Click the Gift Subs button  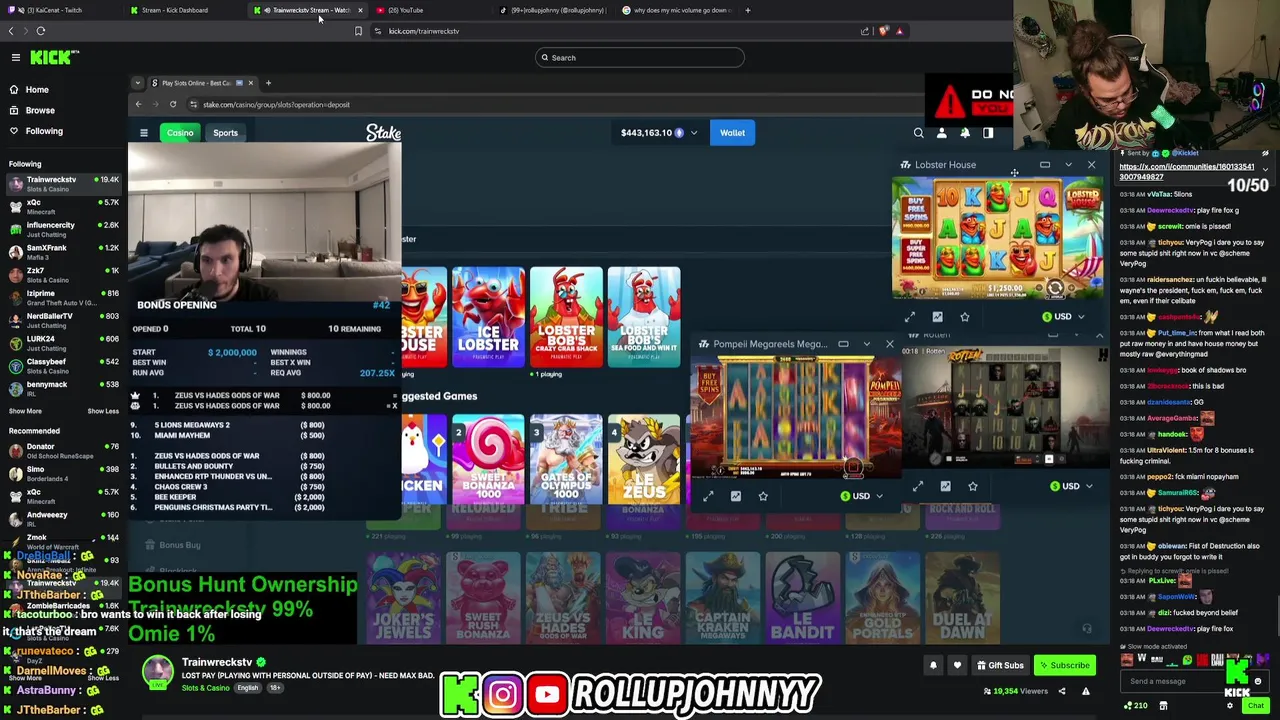click(1000, 665)
